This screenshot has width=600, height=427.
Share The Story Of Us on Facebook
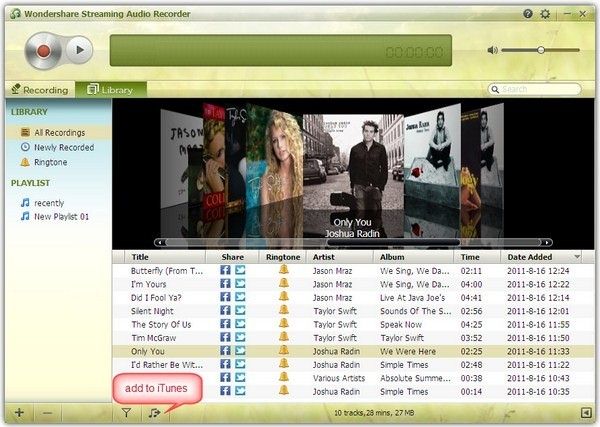[x=225, y=324]
